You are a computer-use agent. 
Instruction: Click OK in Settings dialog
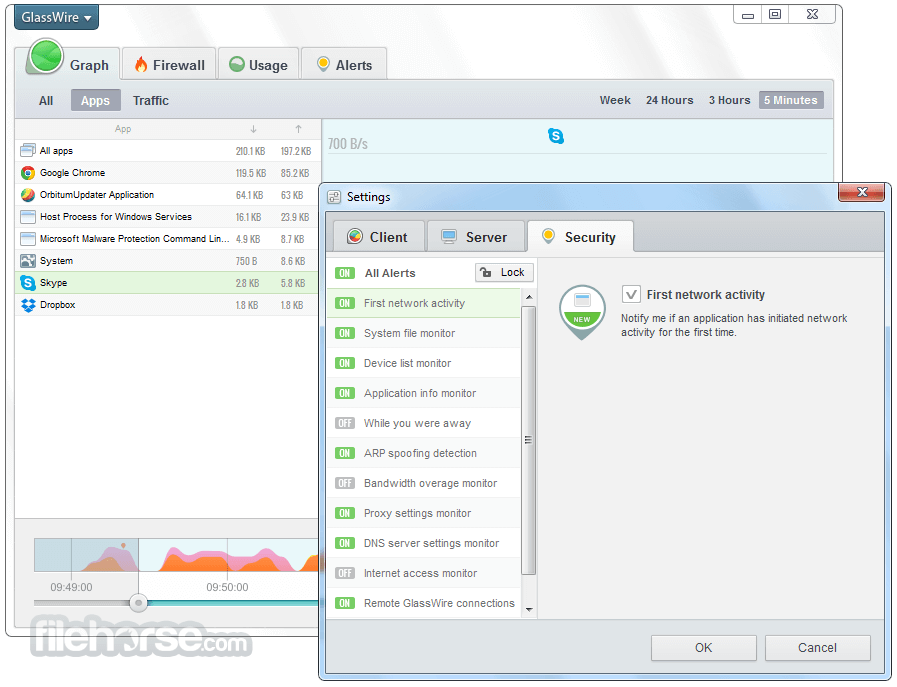click(x=704, y=648)
